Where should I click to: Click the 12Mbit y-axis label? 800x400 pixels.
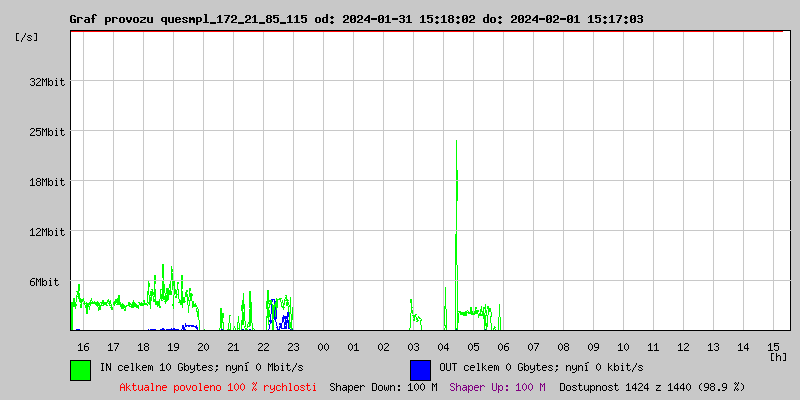point(47,232)
